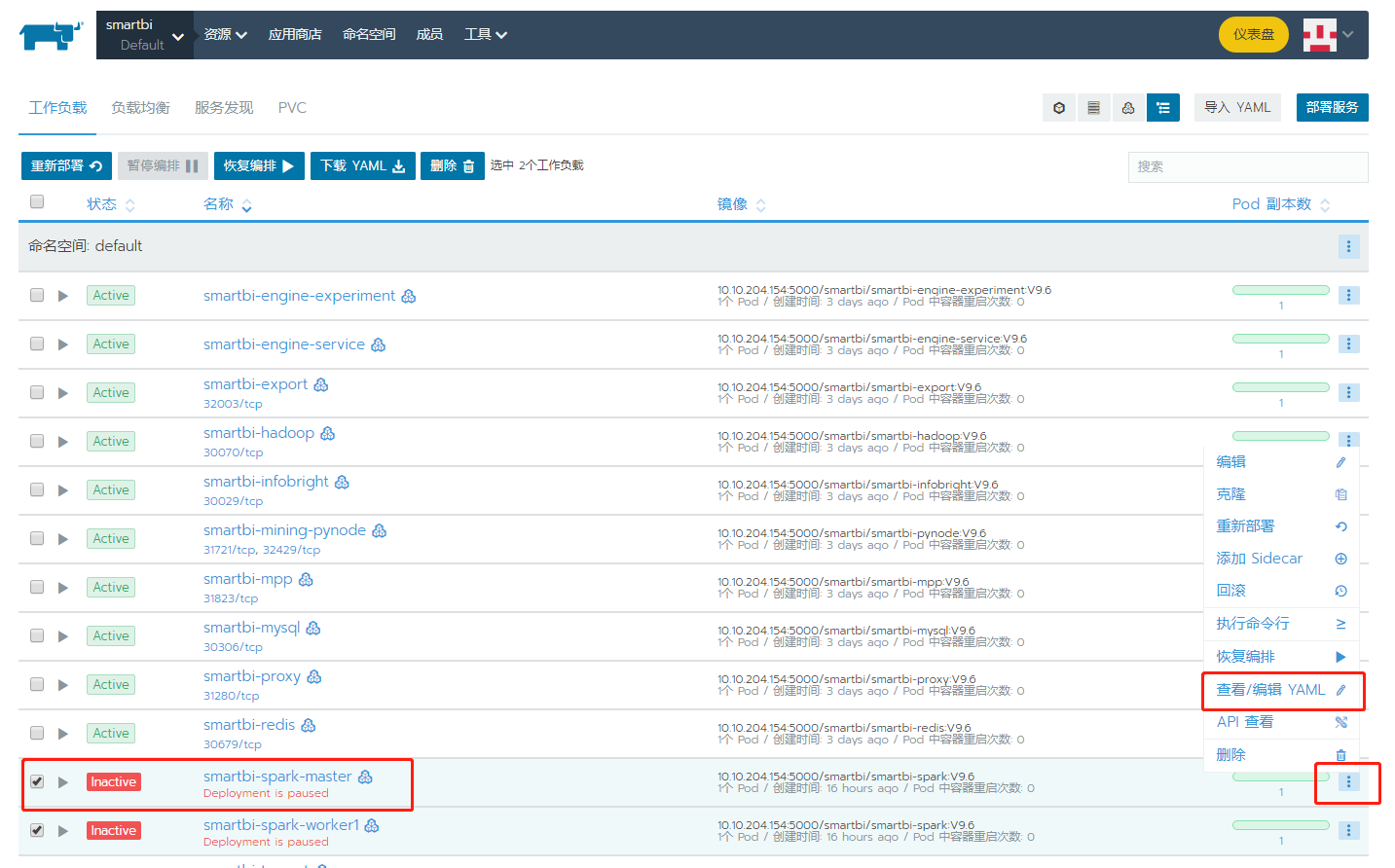Check the smartbi-engine-service row checkbox

click(x=37, y=344)
